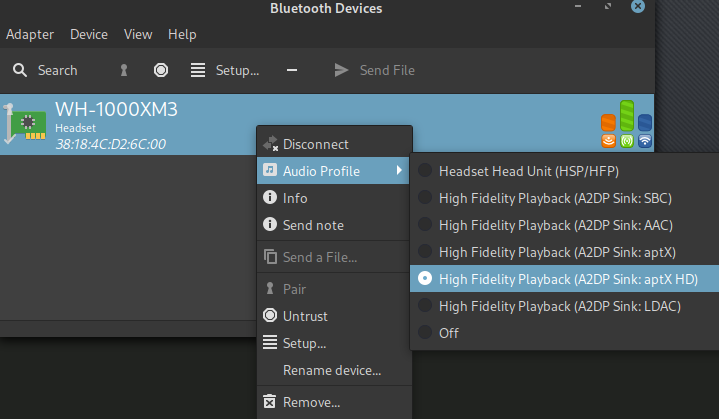
Task: Click the Send File toolbar label
Action: click(x=387, y=70)
